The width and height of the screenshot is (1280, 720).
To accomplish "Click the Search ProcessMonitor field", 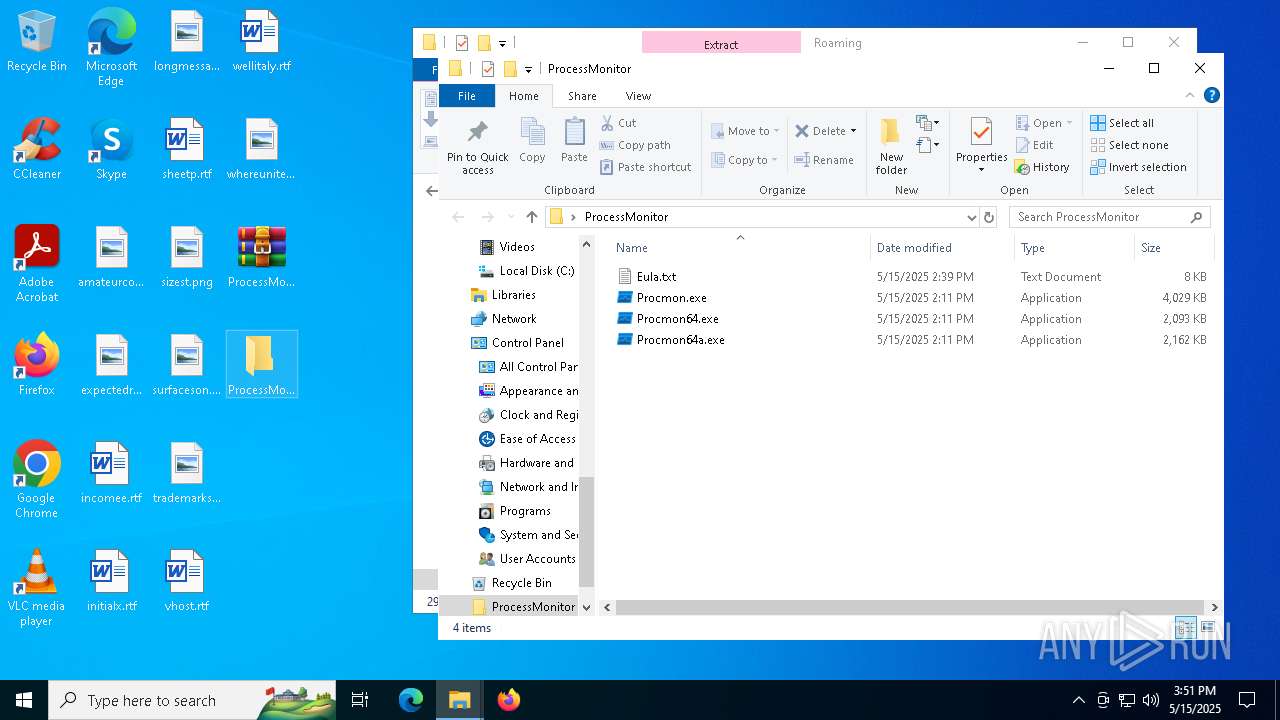I will (1109, 217).
